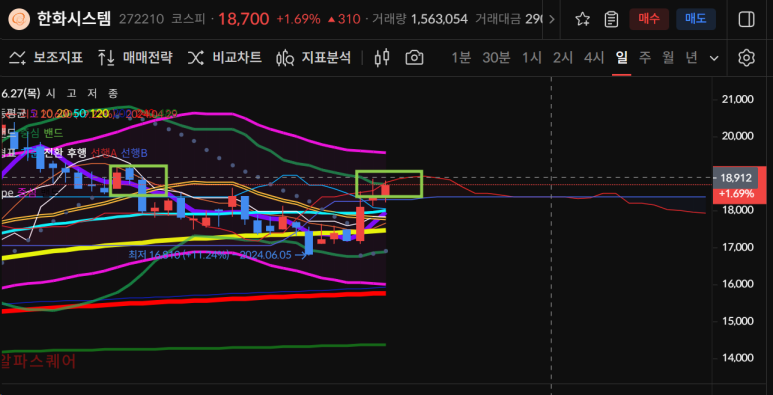Switch to 2시 interval
Screen dimensions: 773x395
click(563, 58)
